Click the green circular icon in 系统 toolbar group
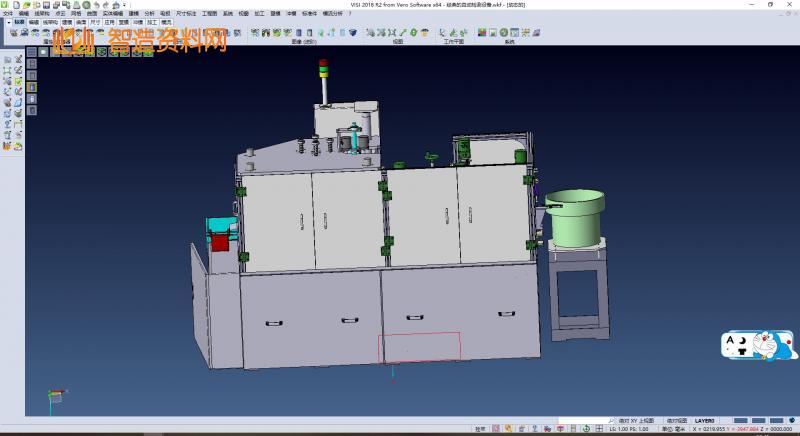The image size is (800, 436). 503,33
